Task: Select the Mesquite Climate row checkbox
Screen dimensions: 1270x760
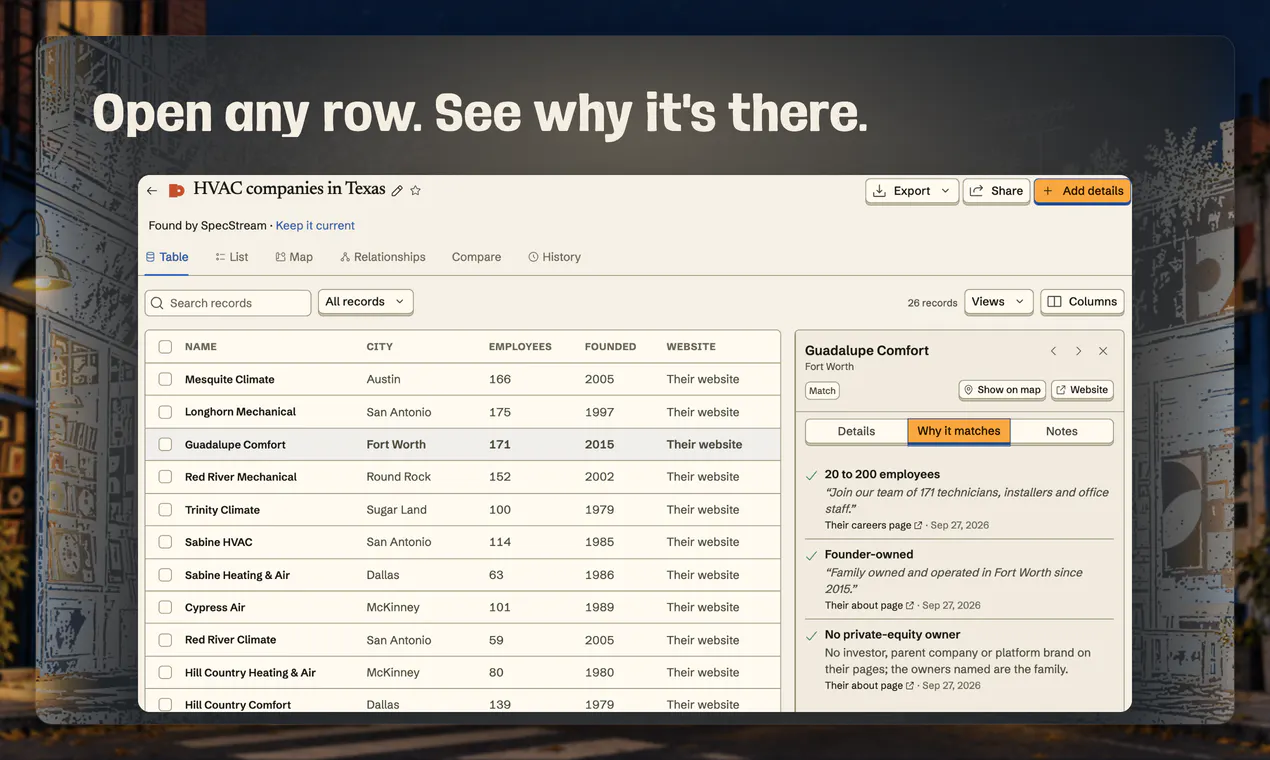Action: [165, 379]
